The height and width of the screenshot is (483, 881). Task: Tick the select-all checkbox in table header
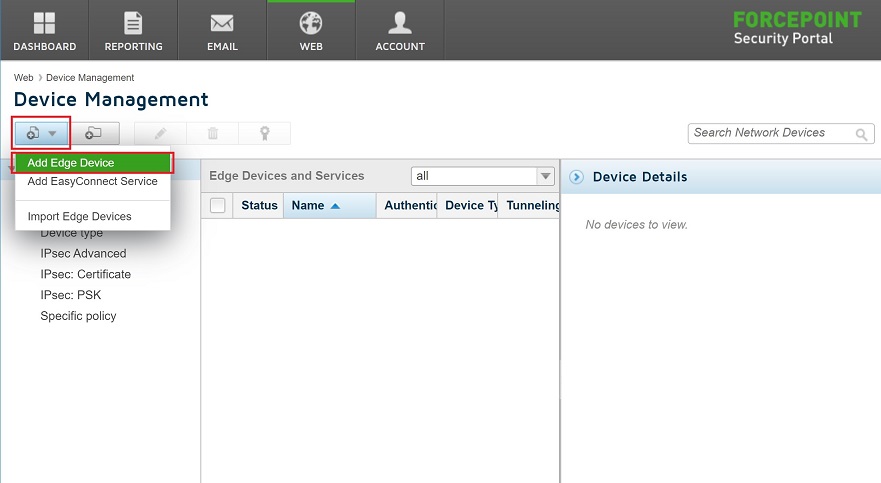pyautogui.click(x=217, y=206)
